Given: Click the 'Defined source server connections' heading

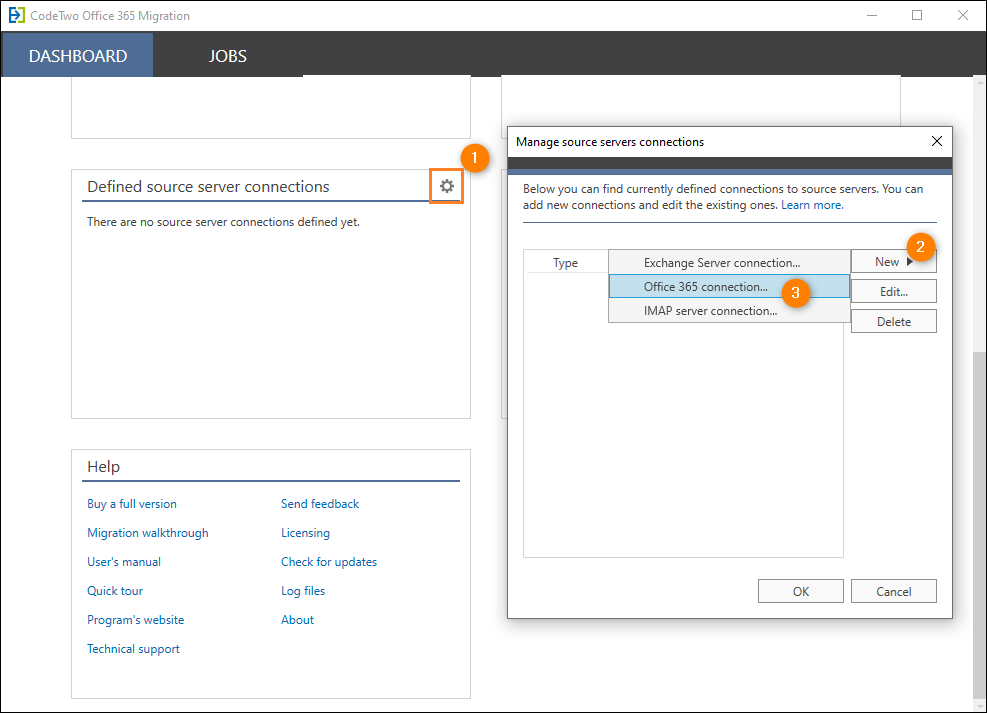Looking at the screenshot, I should [x=208, y=186].
